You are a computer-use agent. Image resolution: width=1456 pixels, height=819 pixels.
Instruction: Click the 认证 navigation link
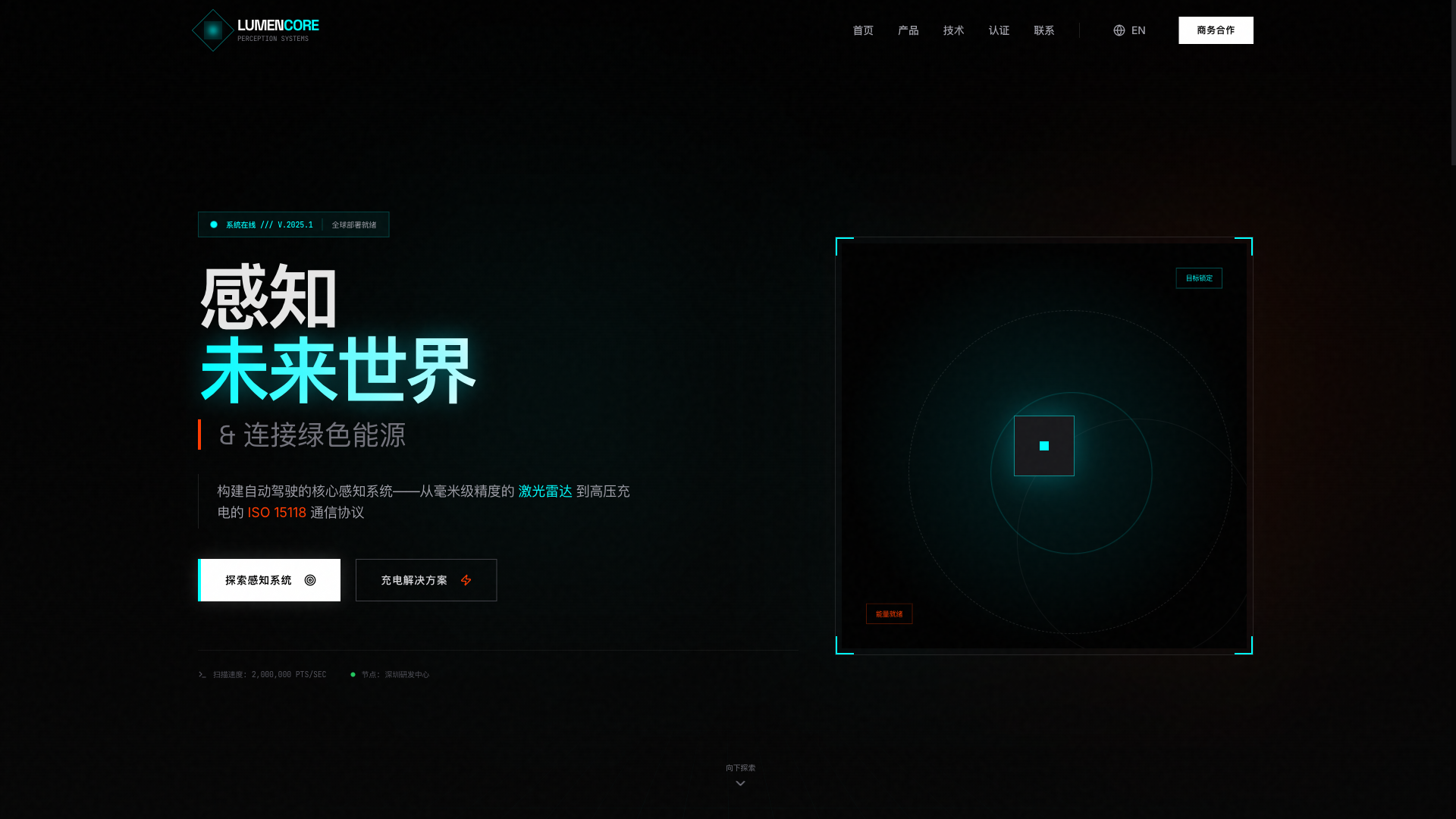(x=999, y=30)
